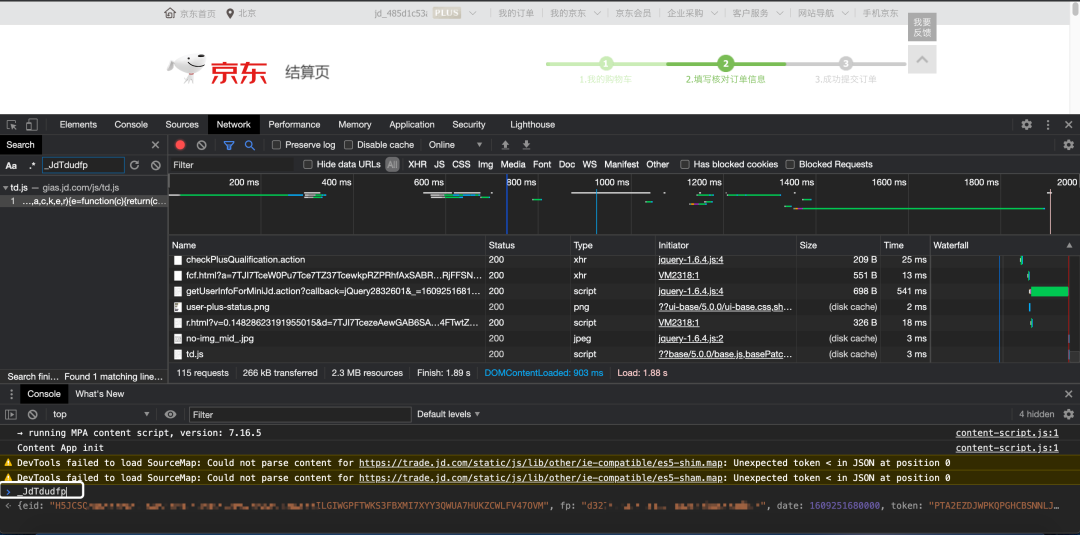Switch to the Performance tab
This screenshot has height=535, width=1080.
click(x=294, y=125)
